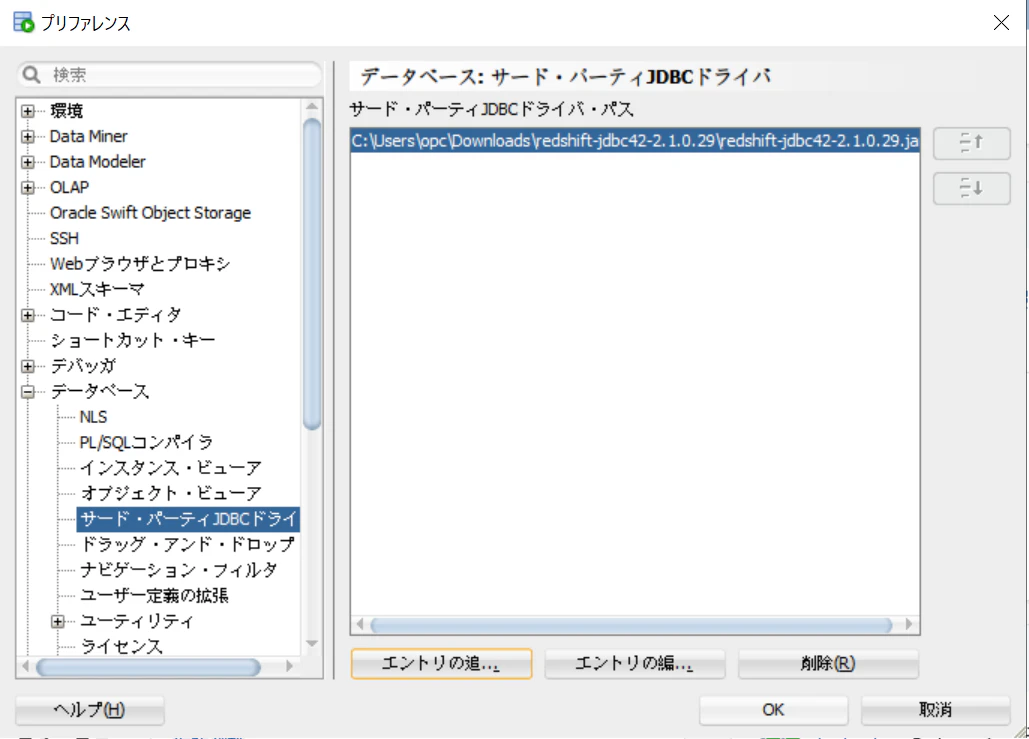This screenshot has width=1029, height=739.
Task: Expand the デバッガ node
Action: tap(28, 366)
